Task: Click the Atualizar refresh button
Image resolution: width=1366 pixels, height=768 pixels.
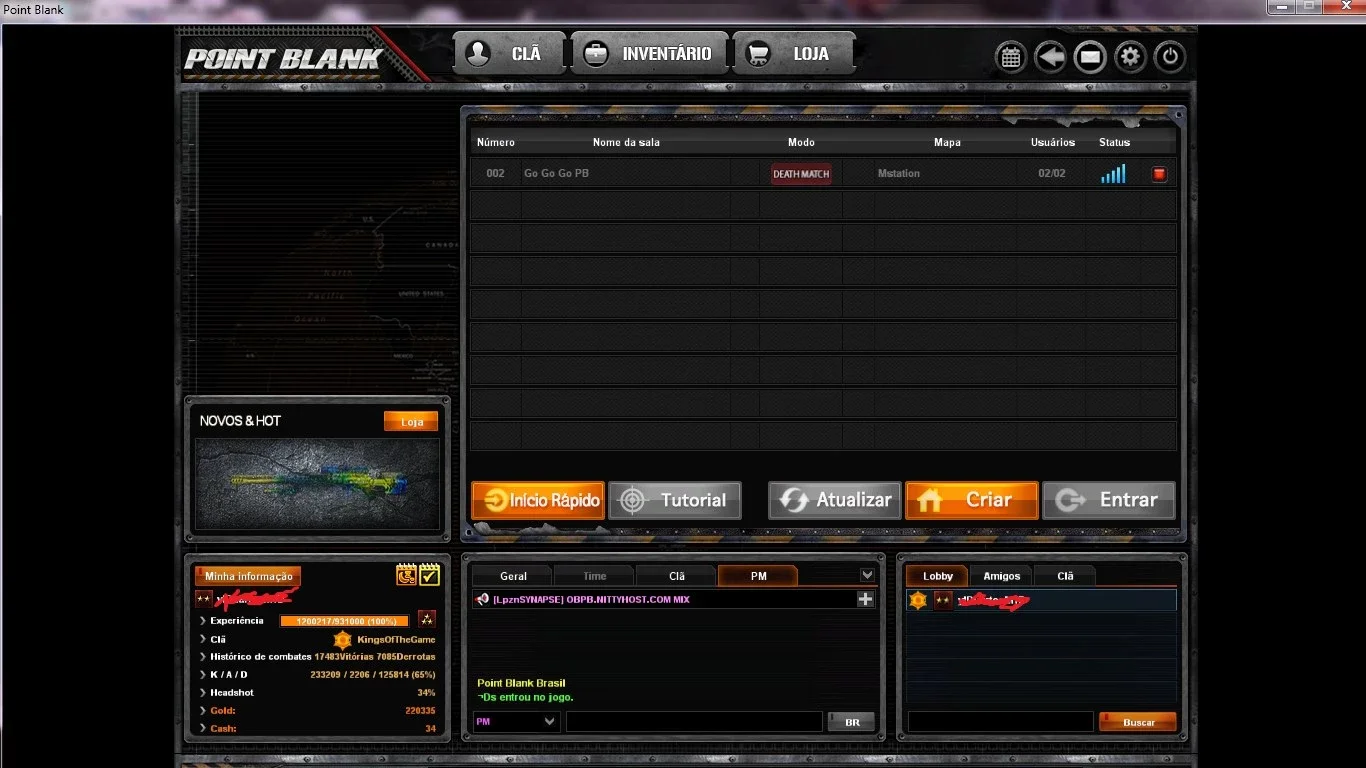Action: coord(835,500)
